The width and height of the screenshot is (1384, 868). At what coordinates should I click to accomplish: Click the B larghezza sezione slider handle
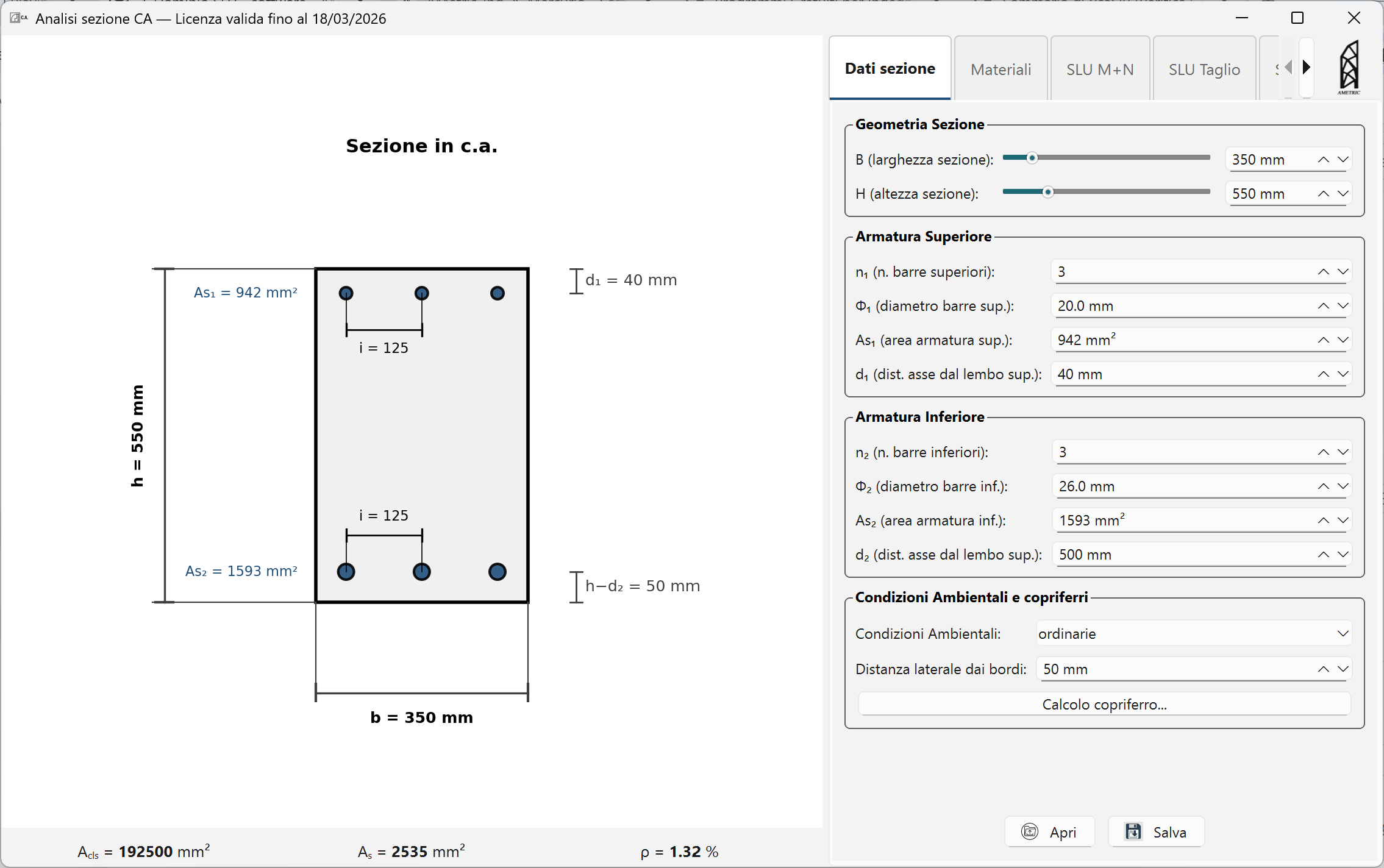click(x=1032, y=158)
